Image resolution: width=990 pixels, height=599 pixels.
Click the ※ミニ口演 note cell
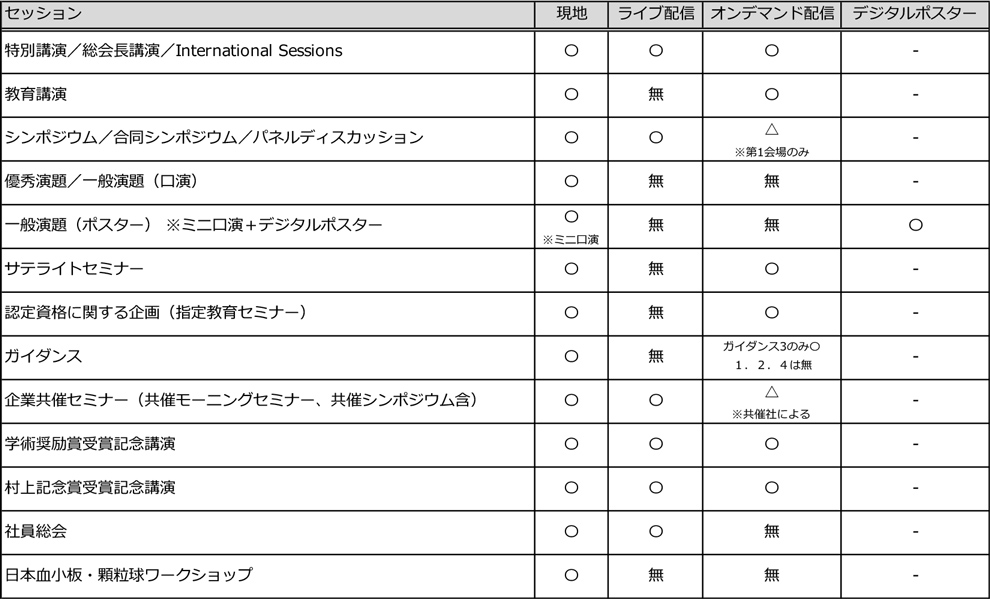(x=571, y=240)
